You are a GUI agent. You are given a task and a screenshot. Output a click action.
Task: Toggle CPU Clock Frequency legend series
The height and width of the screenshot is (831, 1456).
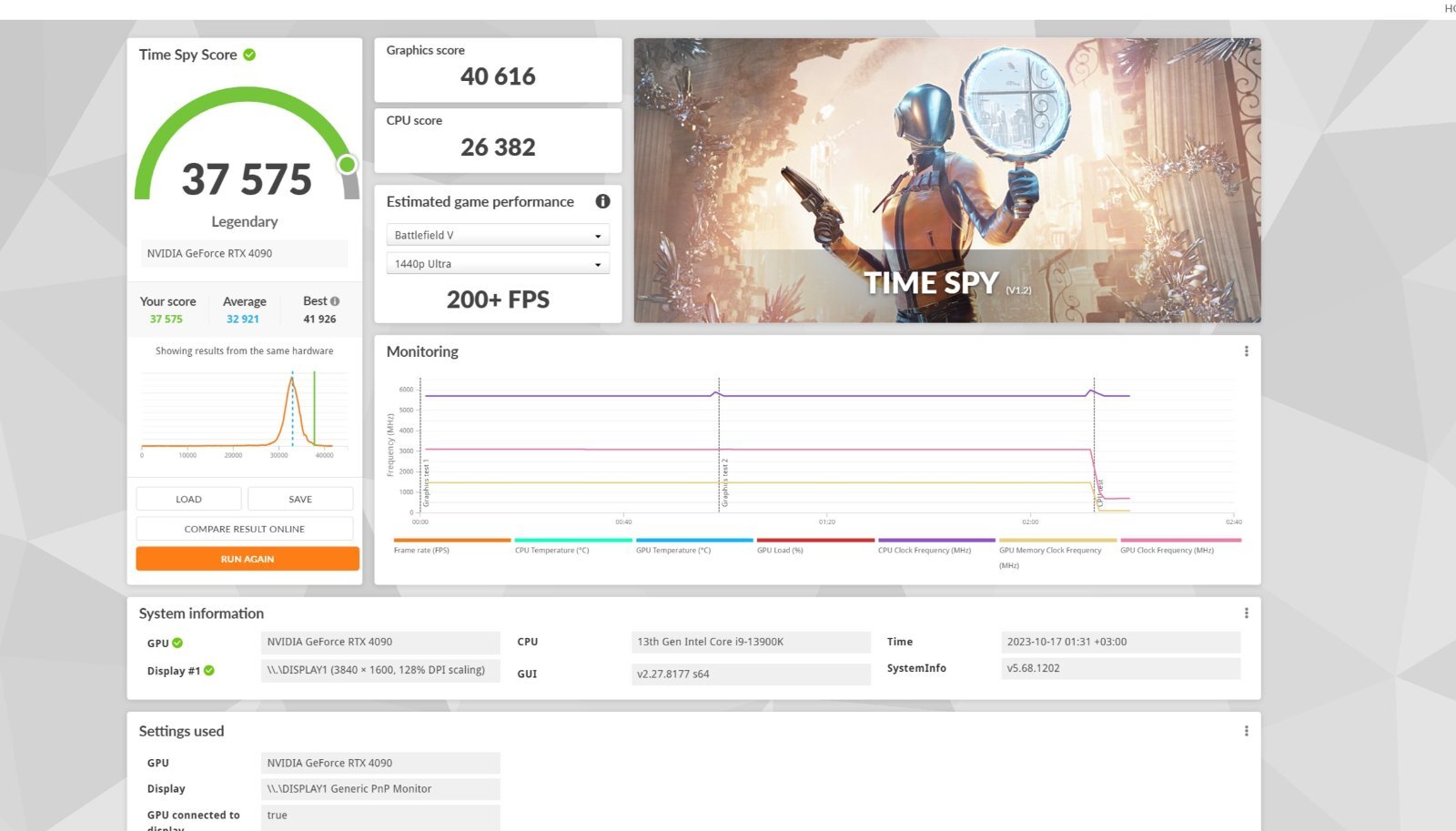(935, 546)
